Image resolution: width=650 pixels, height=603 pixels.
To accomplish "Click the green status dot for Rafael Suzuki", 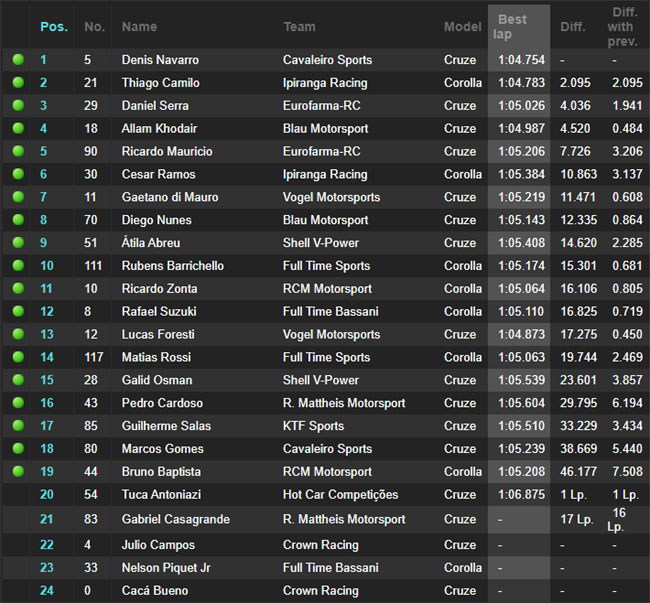I will click(x=18, y=311).
